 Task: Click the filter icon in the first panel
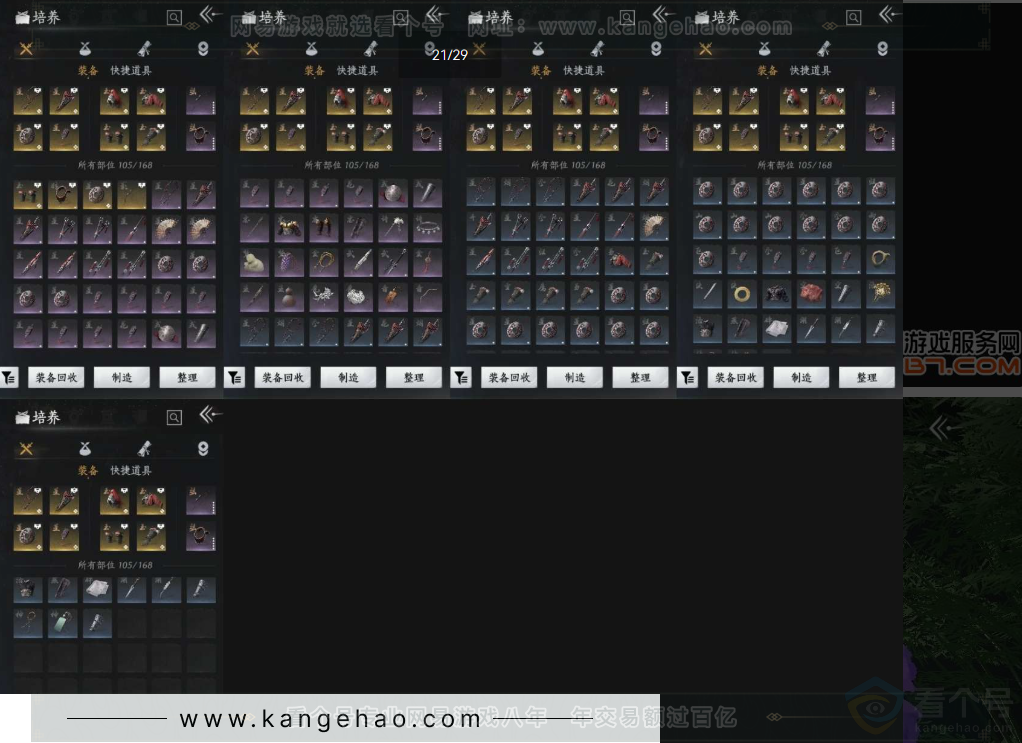point(8,377)
